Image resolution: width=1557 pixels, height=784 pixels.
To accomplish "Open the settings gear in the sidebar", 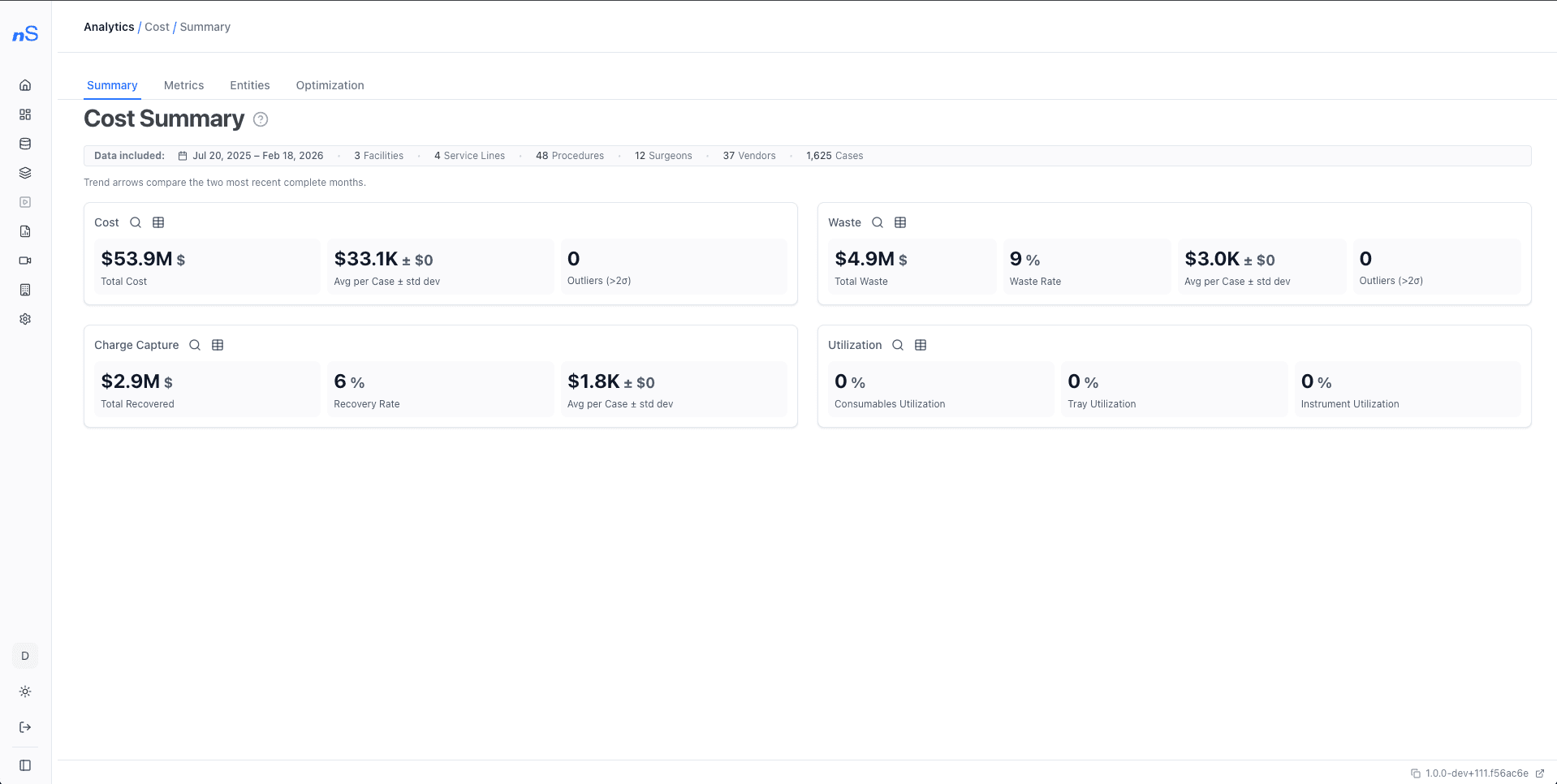I will click(x=25, y=319).
